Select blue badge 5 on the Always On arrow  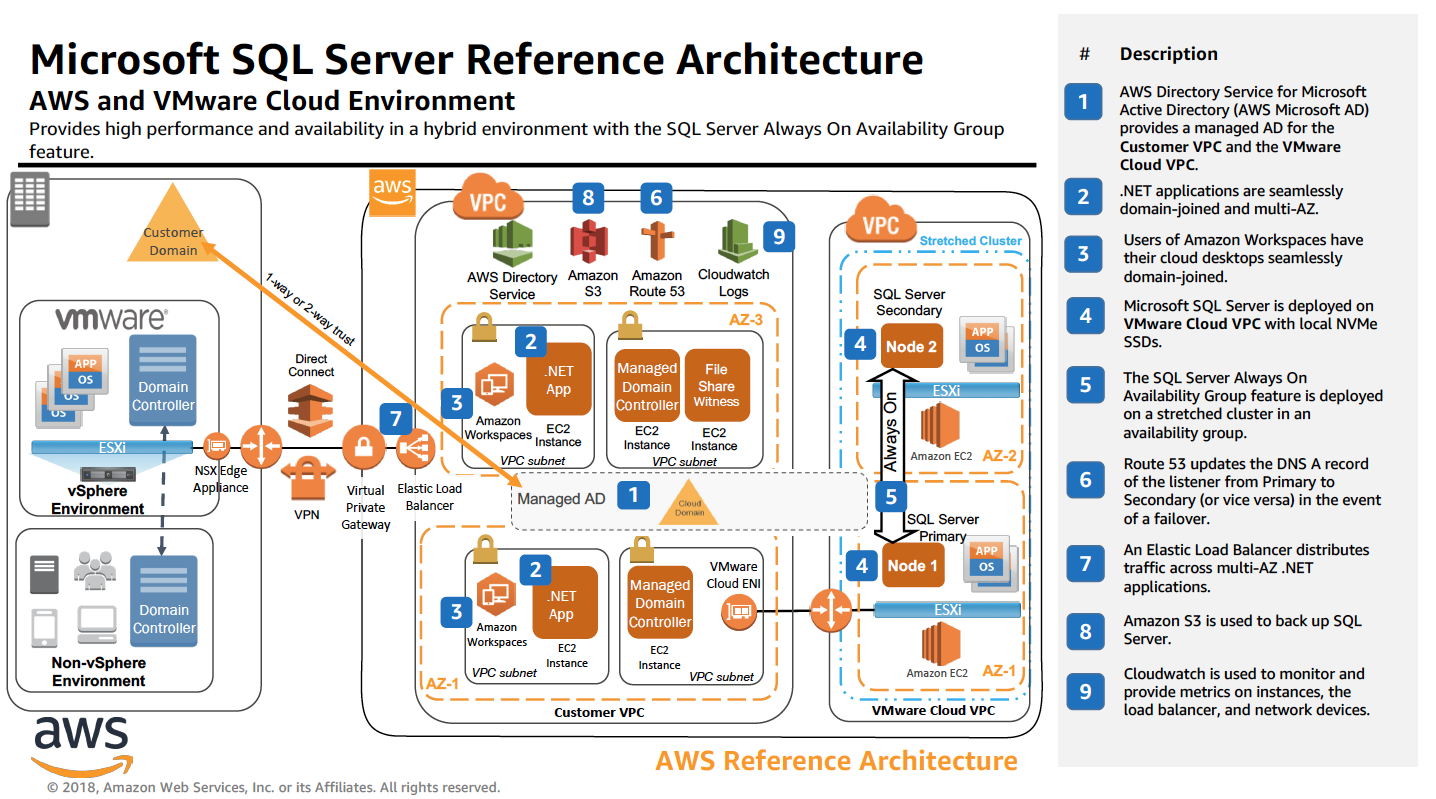point(891,495)
